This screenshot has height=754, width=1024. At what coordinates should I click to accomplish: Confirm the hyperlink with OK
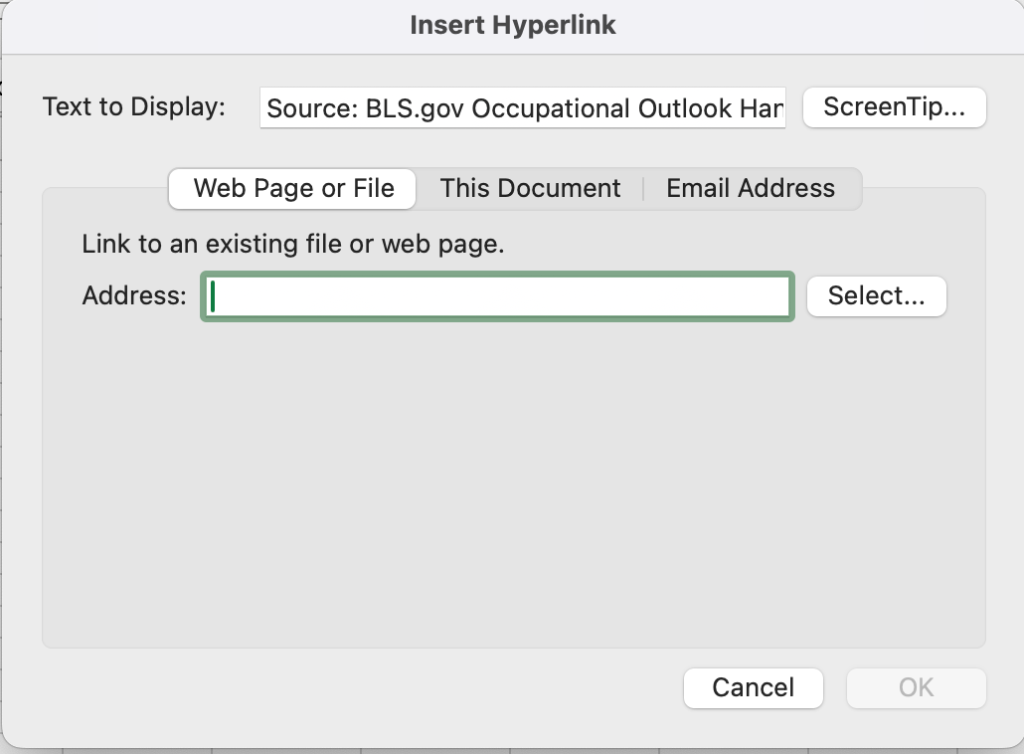(916, 688)
